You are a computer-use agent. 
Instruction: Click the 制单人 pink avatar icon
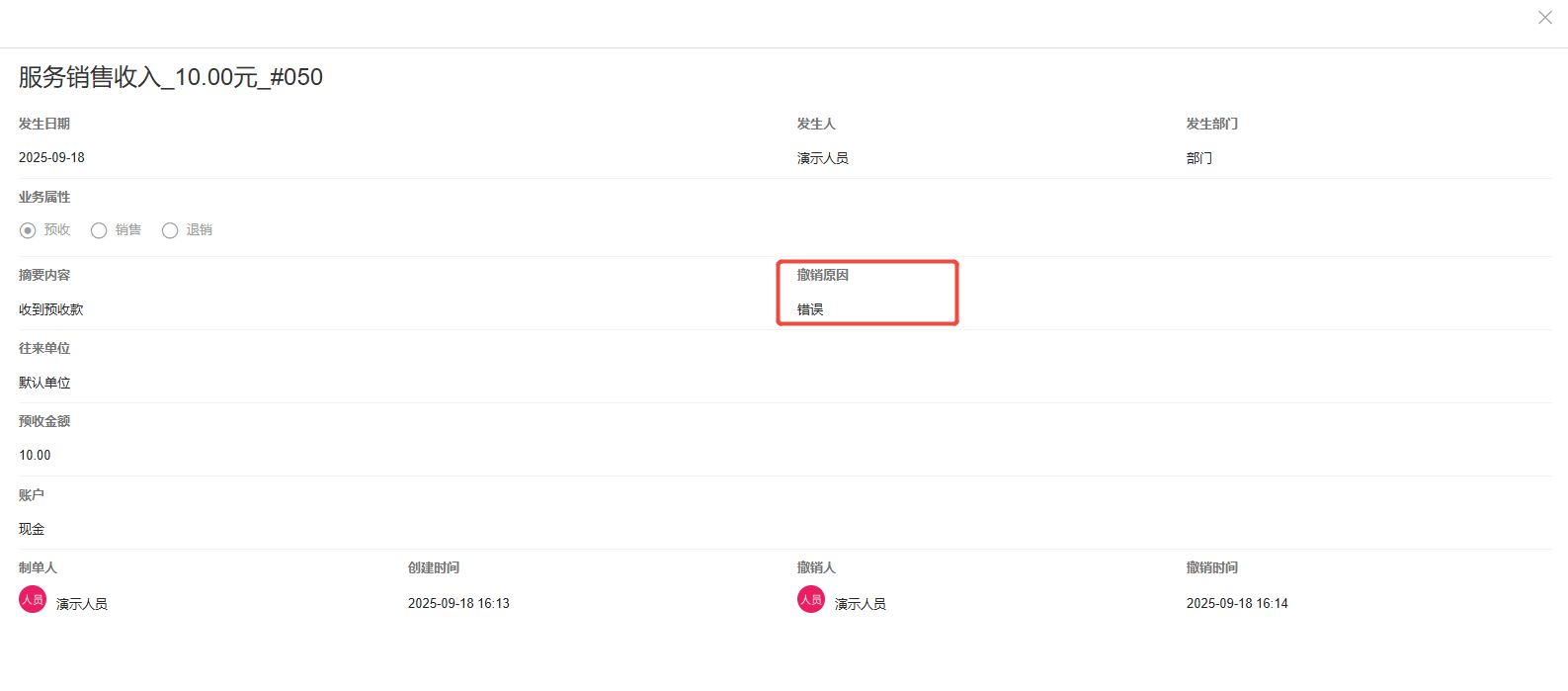pyautogui.click(x=33, y=599)
